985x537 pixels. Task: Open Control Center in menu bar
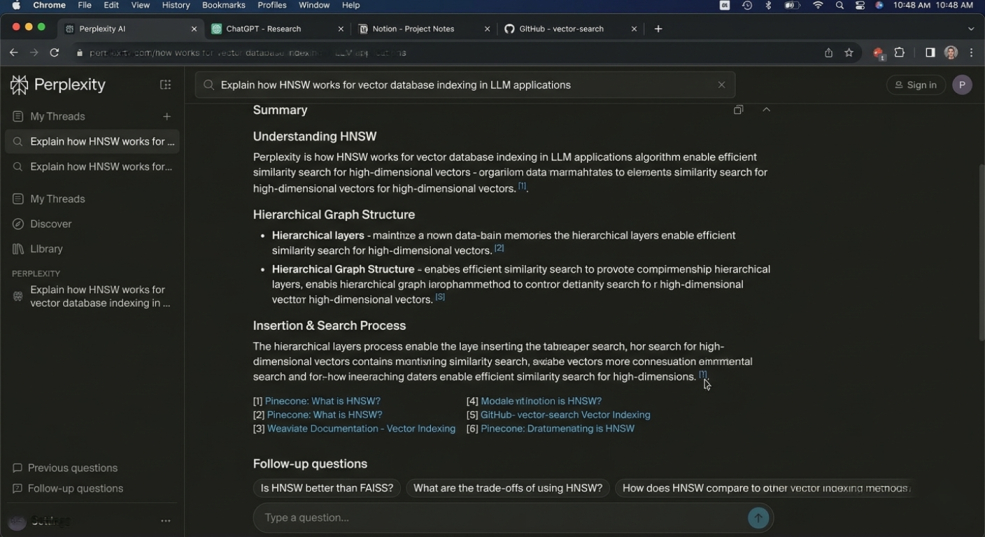coord(859,5)
